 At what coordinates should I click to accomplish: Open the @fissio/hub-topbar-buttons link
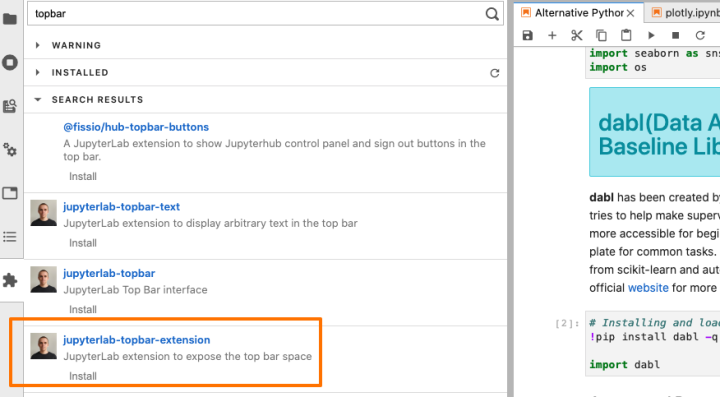tap(136, 127)
